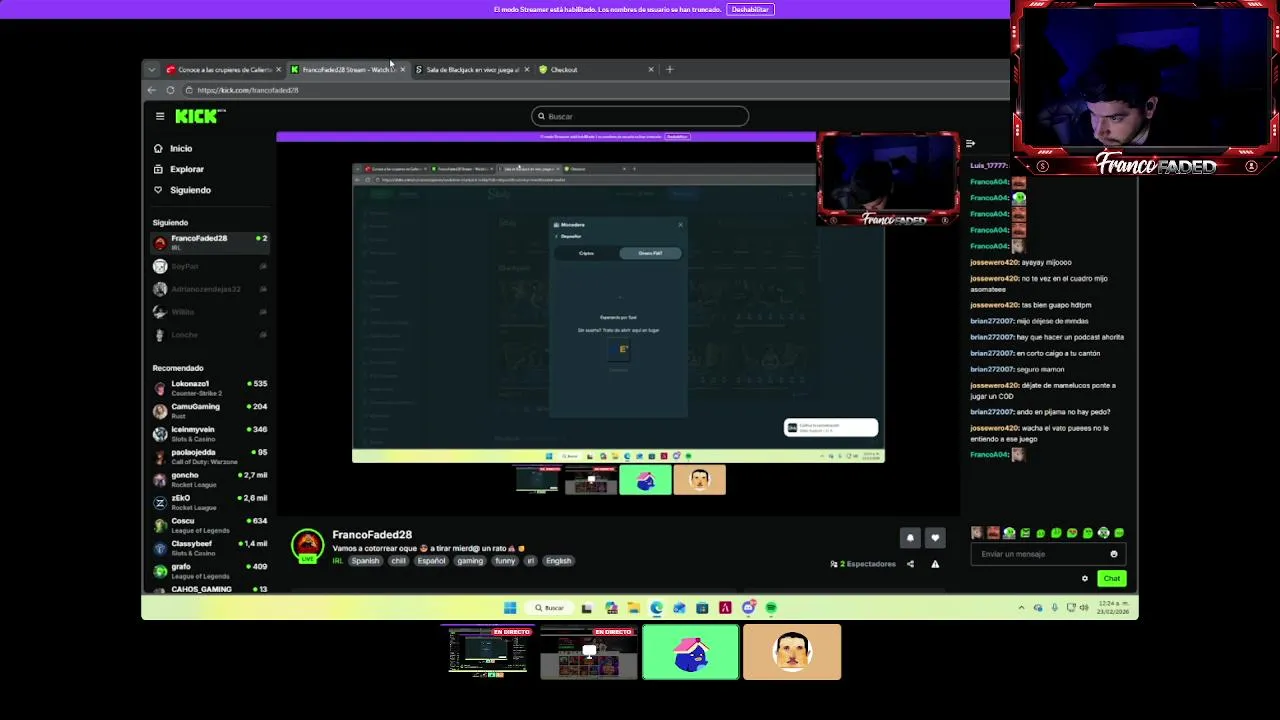The image size is (1280, 720).
Task: Open Spotify from the taskbar
Action: click(771, 608)
